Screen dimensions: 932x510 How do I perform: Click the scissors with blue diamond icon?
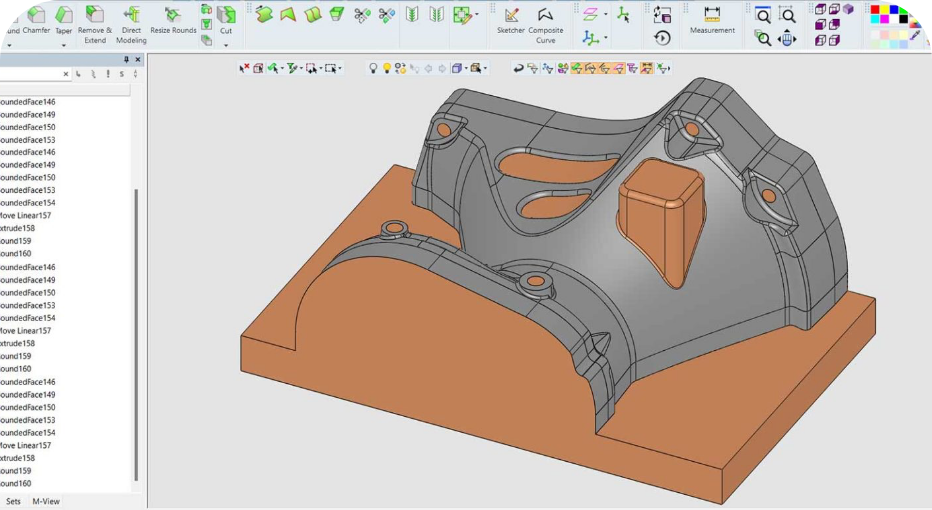pyautogui.click(x=386, y=14)
